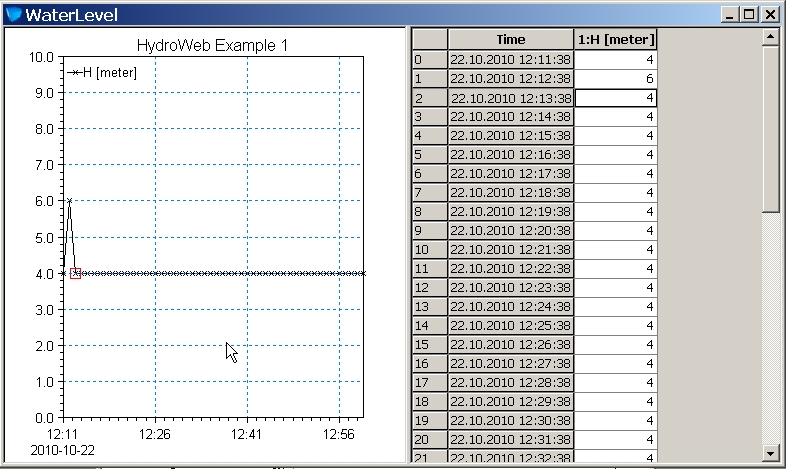Click the scroll down arrow of table scrollbar
Screen dimensions: 786x469
click(x=770, y=452)
